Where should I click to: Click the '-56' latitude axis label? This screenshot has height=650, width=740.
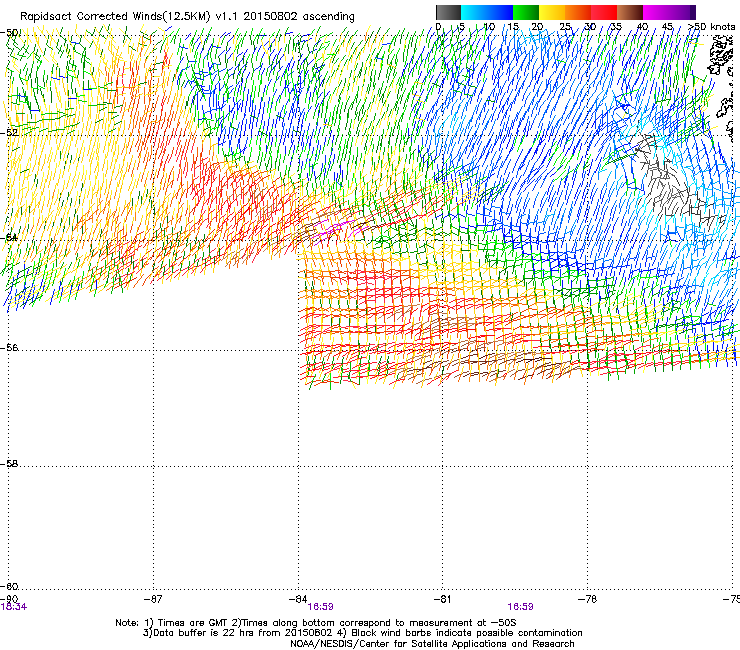coord(9,347)
